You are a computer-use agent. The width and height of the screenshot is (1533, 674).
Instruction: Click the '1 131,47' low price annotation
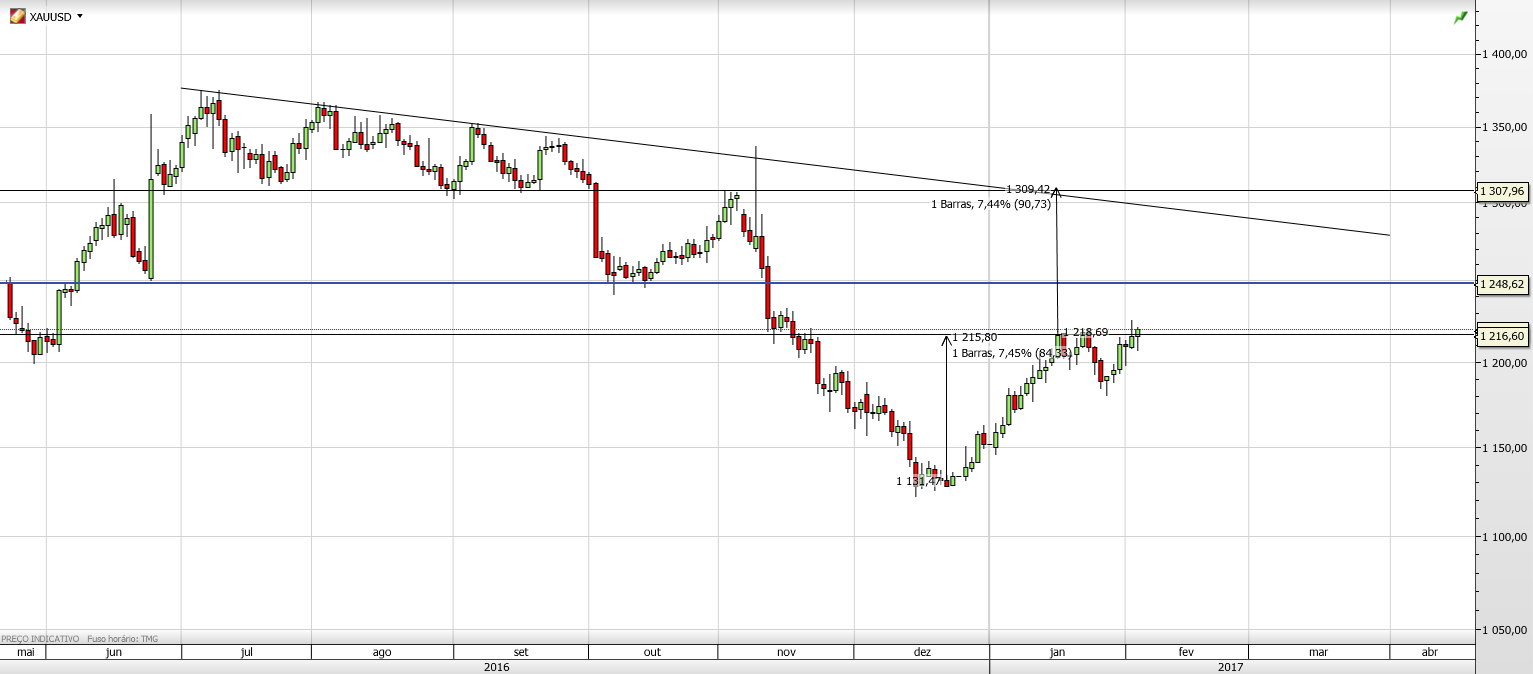(919, 481)
